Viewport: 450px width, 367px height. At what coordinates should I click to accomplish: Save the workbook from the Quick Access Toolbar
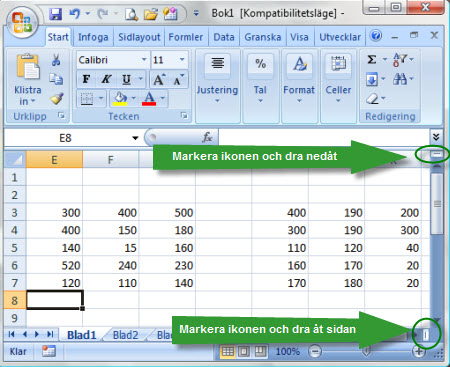pos(55,14)
